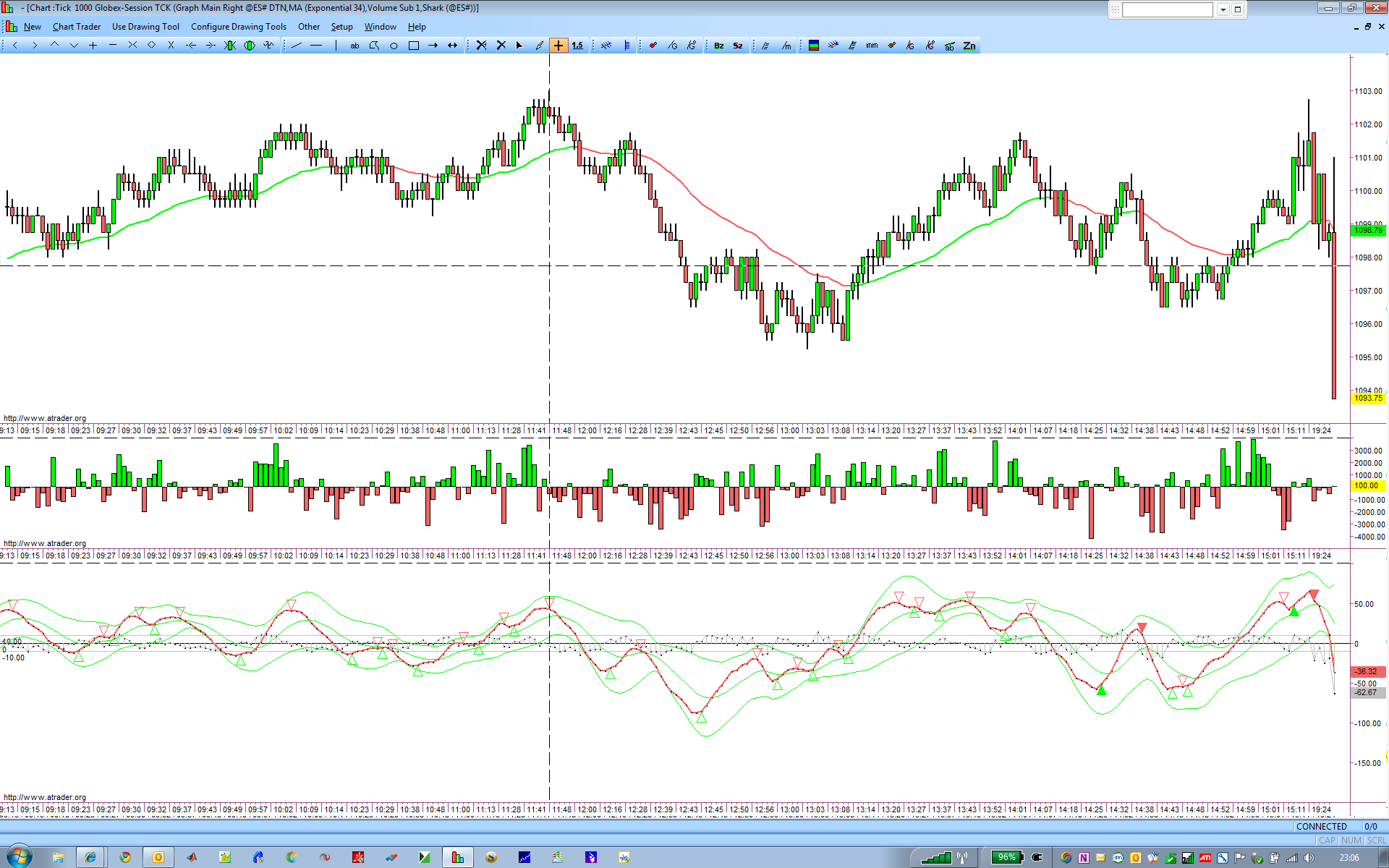Open the Chart Trader menu
This screenshot has width=1389, height=868.
(77, 27)
